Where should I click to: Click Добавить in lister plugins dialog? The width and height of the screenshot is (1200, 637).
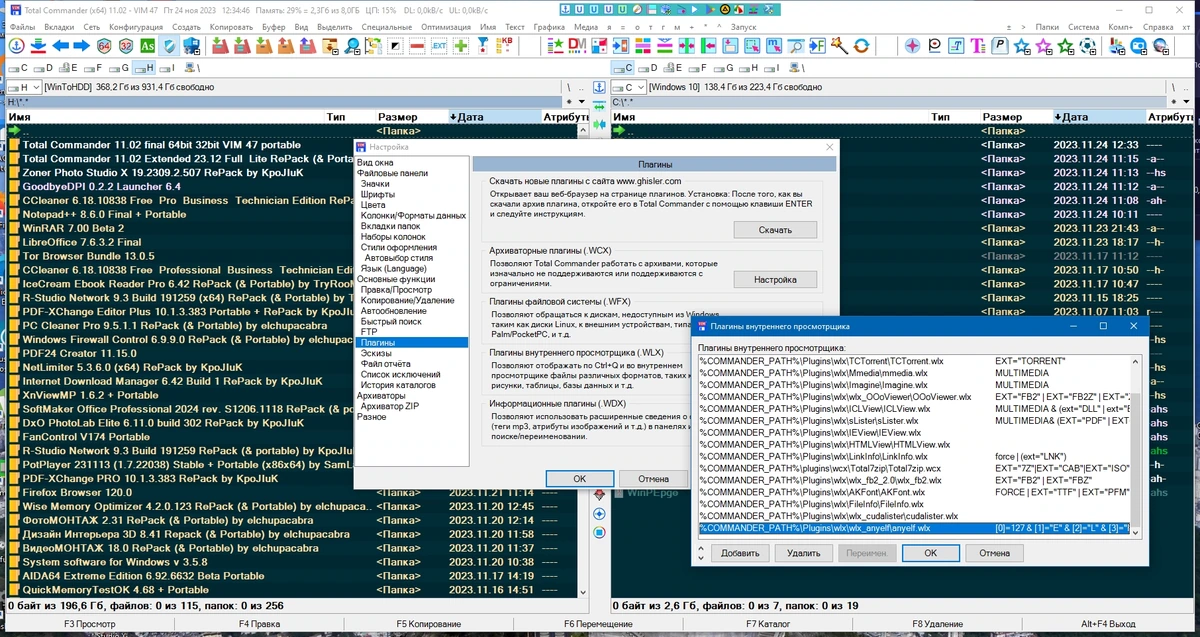click(x=740, y=553)
